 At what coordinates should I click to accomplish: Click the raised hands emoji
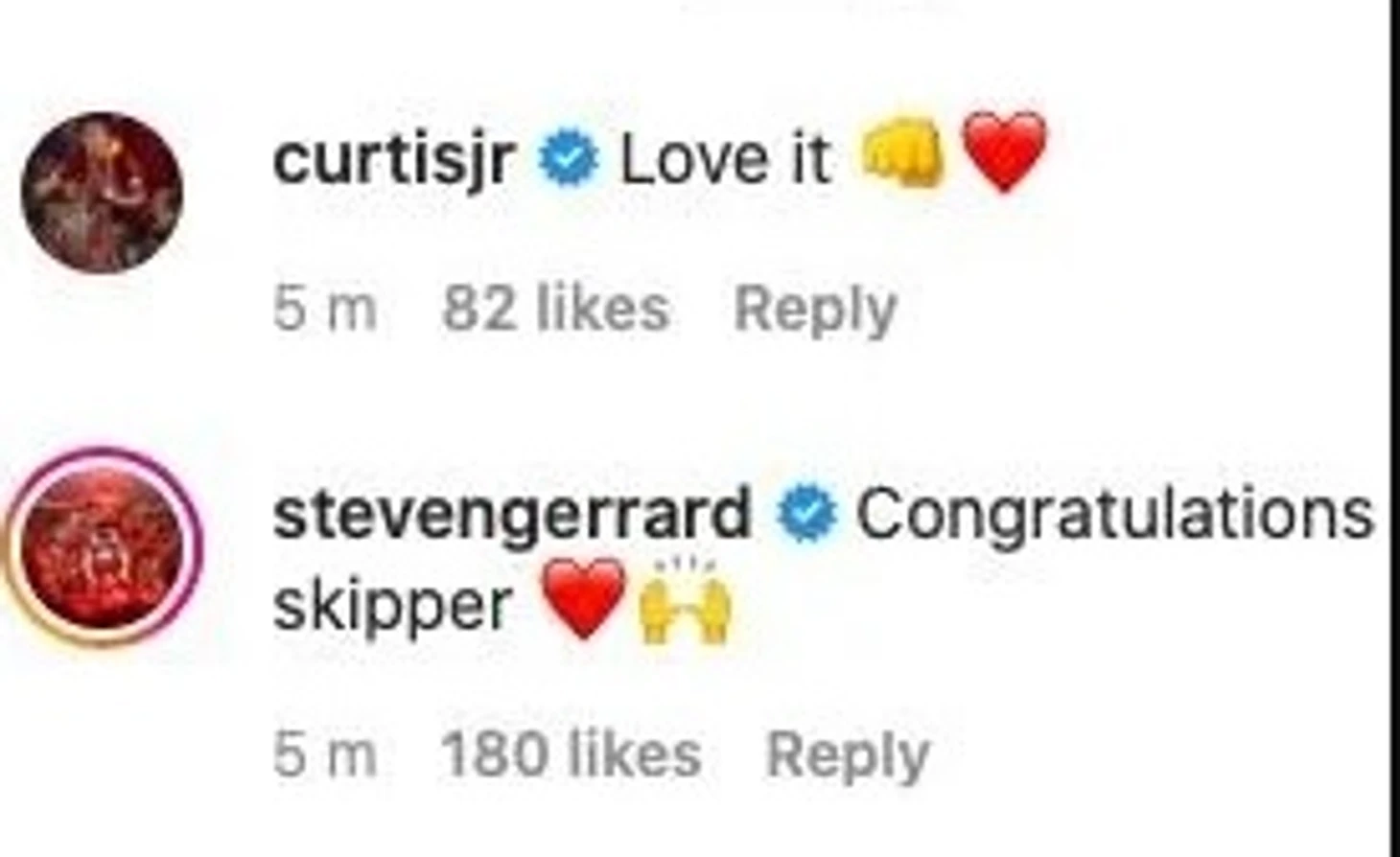pos(685,599)
